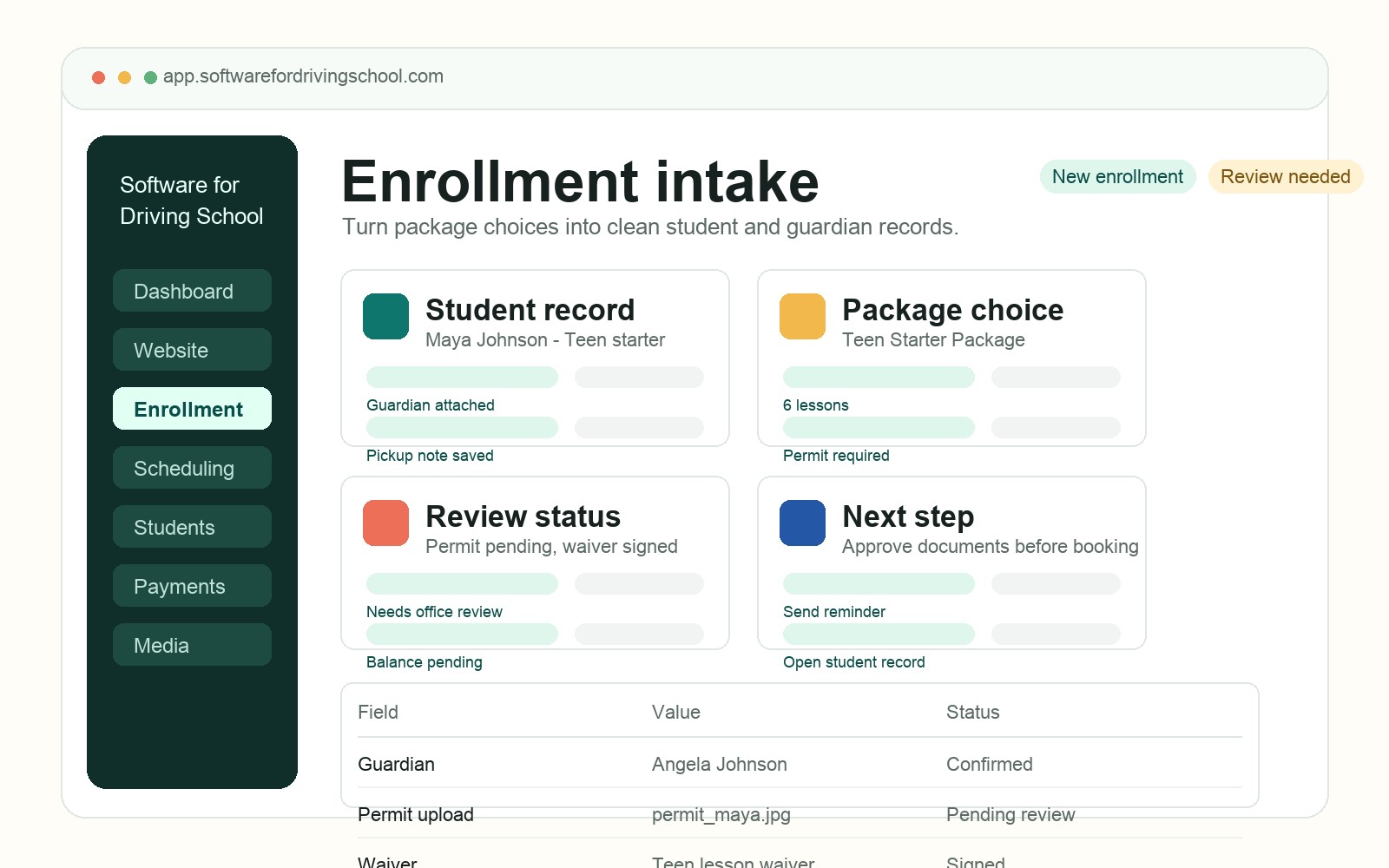This screenshot has height=868, width=1389.
Task: Click the Send reminder label
Action: click(834, 612)
